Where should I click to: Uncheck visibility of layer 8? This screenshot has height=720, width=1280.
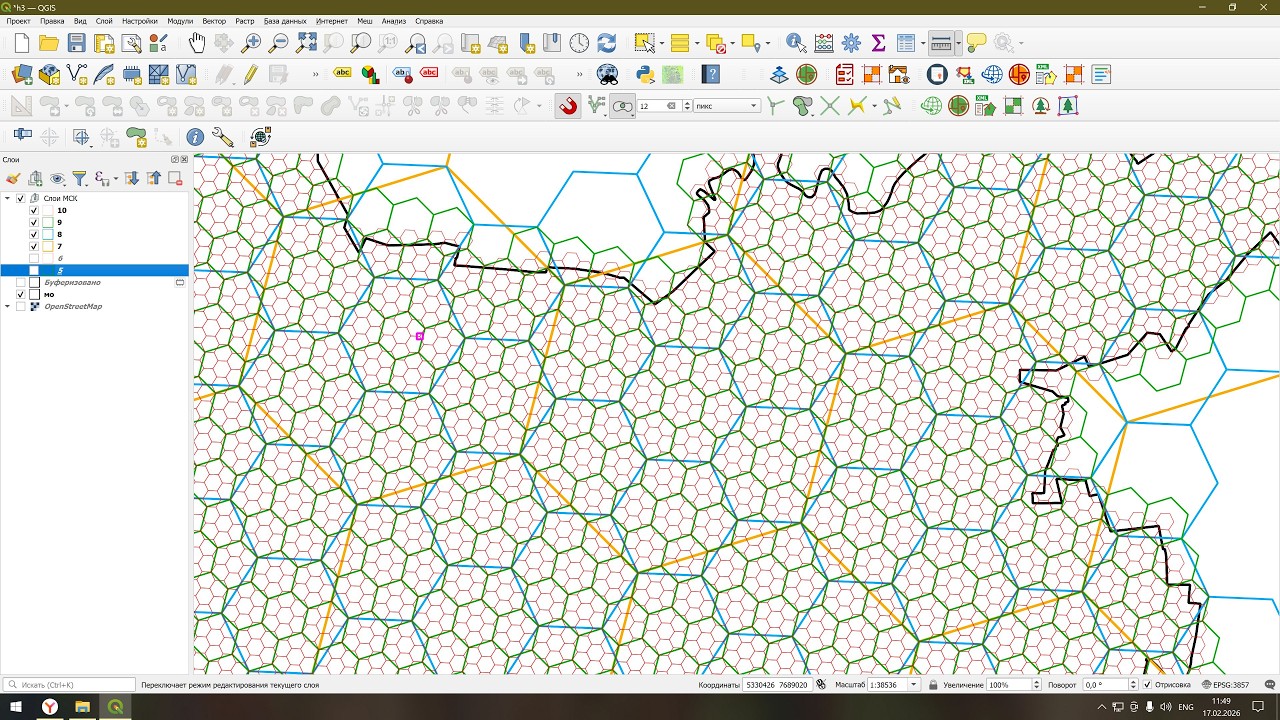click(x=34, y=234)
